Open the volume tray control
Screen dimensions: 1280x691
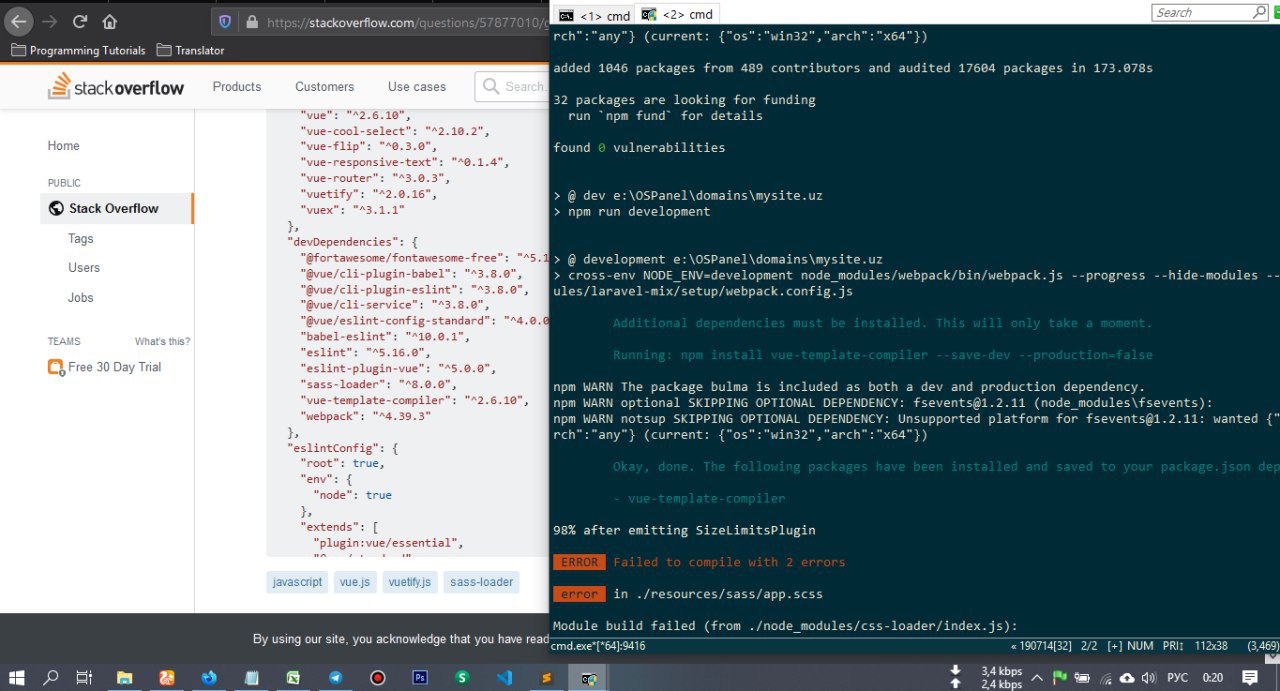[1148, 677]
